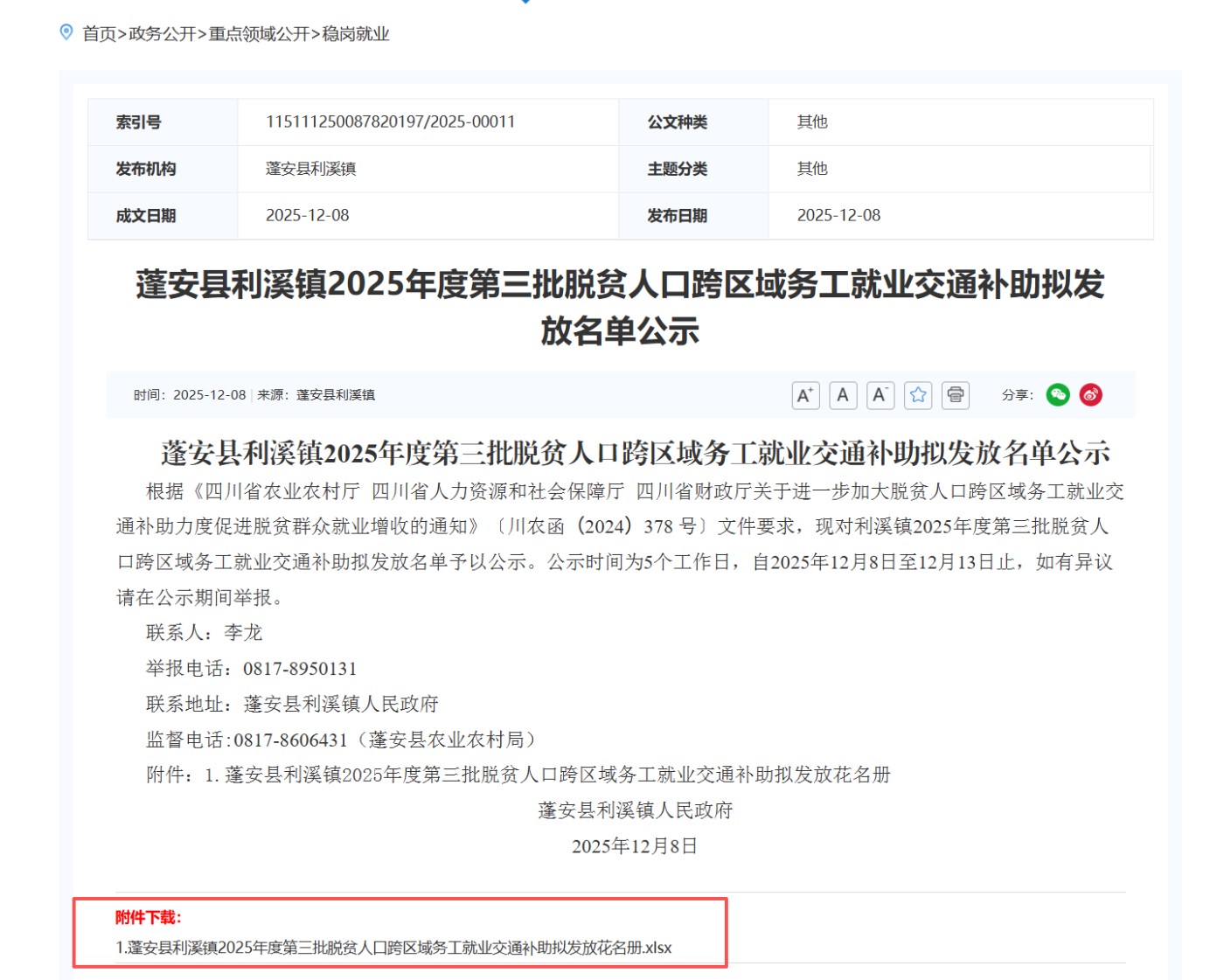Share the article via Weibo icon

pos(1090,395)
